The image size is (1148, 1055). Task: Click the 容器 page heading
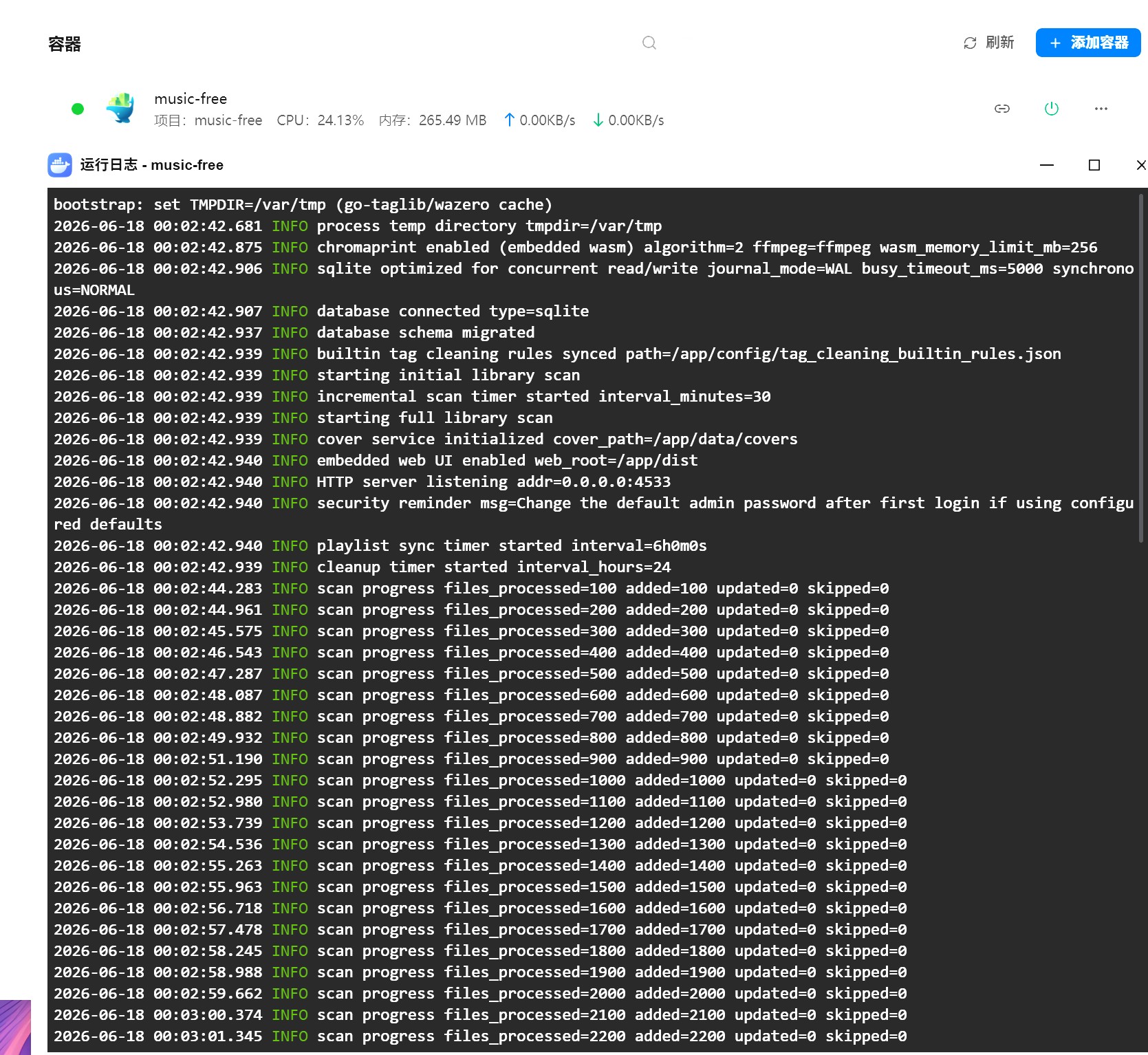pos(65,44)
